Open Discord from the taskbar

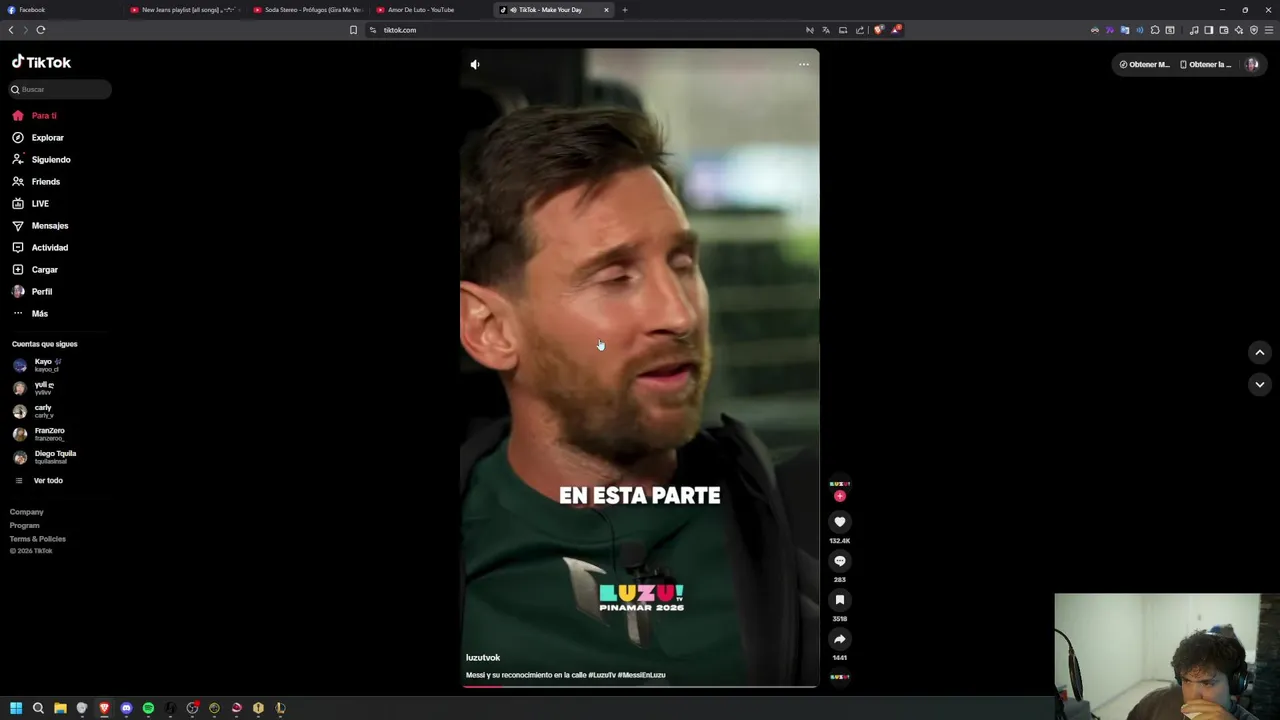pyautogui.click(x=126, y=708)
